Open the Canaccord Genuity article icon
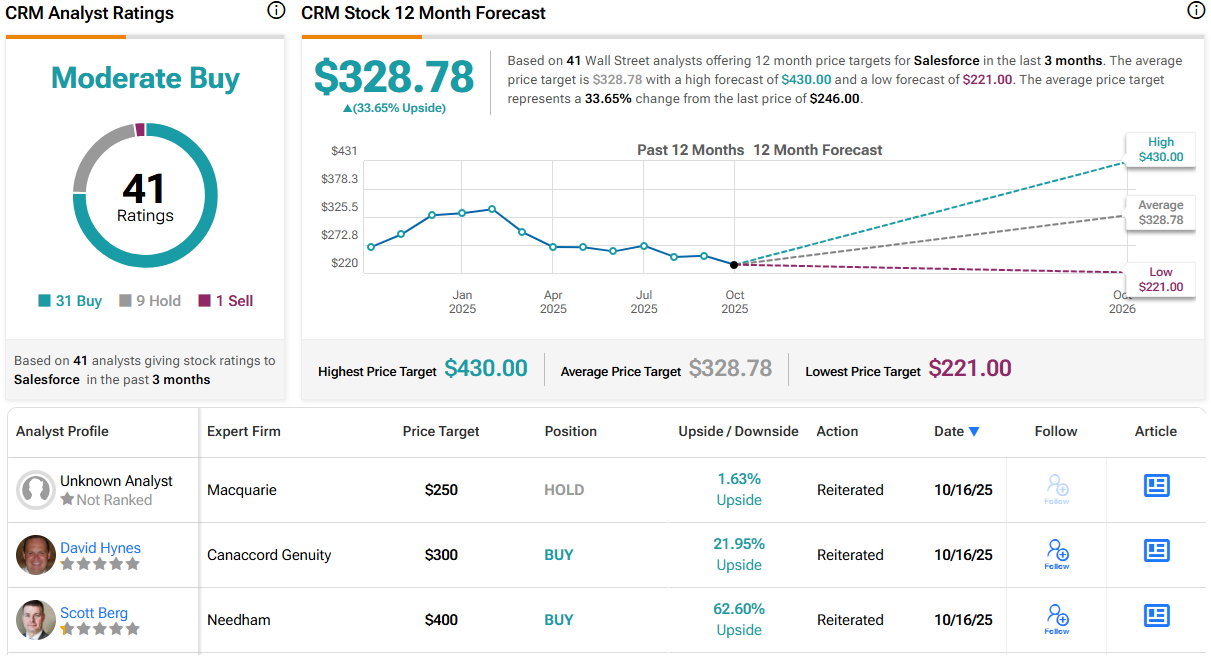The height and width of the screenshot is (657, 1211). 1156,551
